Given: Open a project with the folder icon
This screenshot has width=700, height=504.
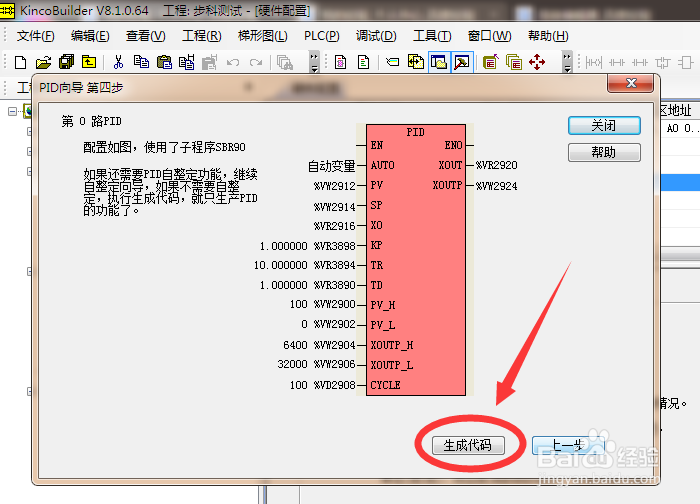Looking at the screenshot, I should click(x=43, y=62).
